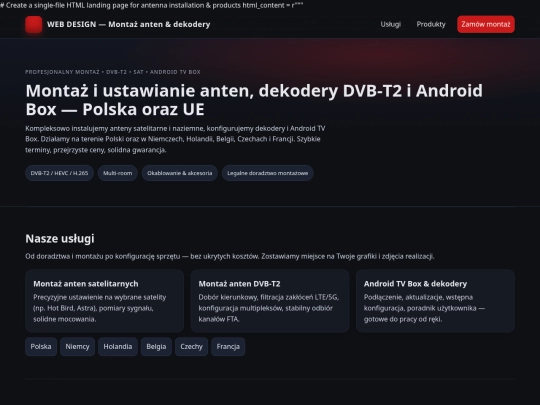Click the stray Create a single-file HTML text
This screenshot has height=405, width=540.
point(152,6)
